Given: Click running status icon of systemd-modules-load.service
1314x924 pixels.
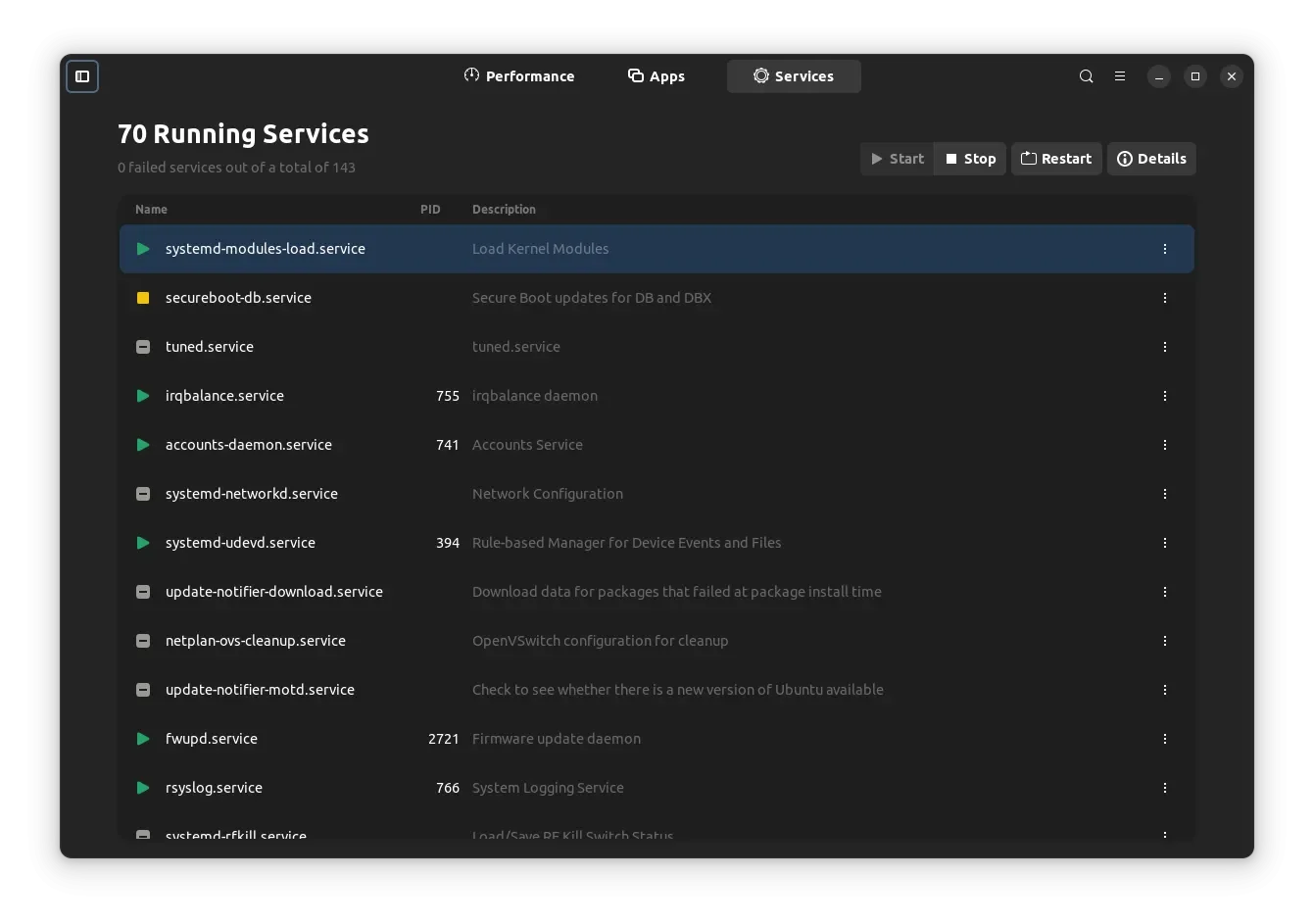Looking at the screenshot, I should pos(143,249).
